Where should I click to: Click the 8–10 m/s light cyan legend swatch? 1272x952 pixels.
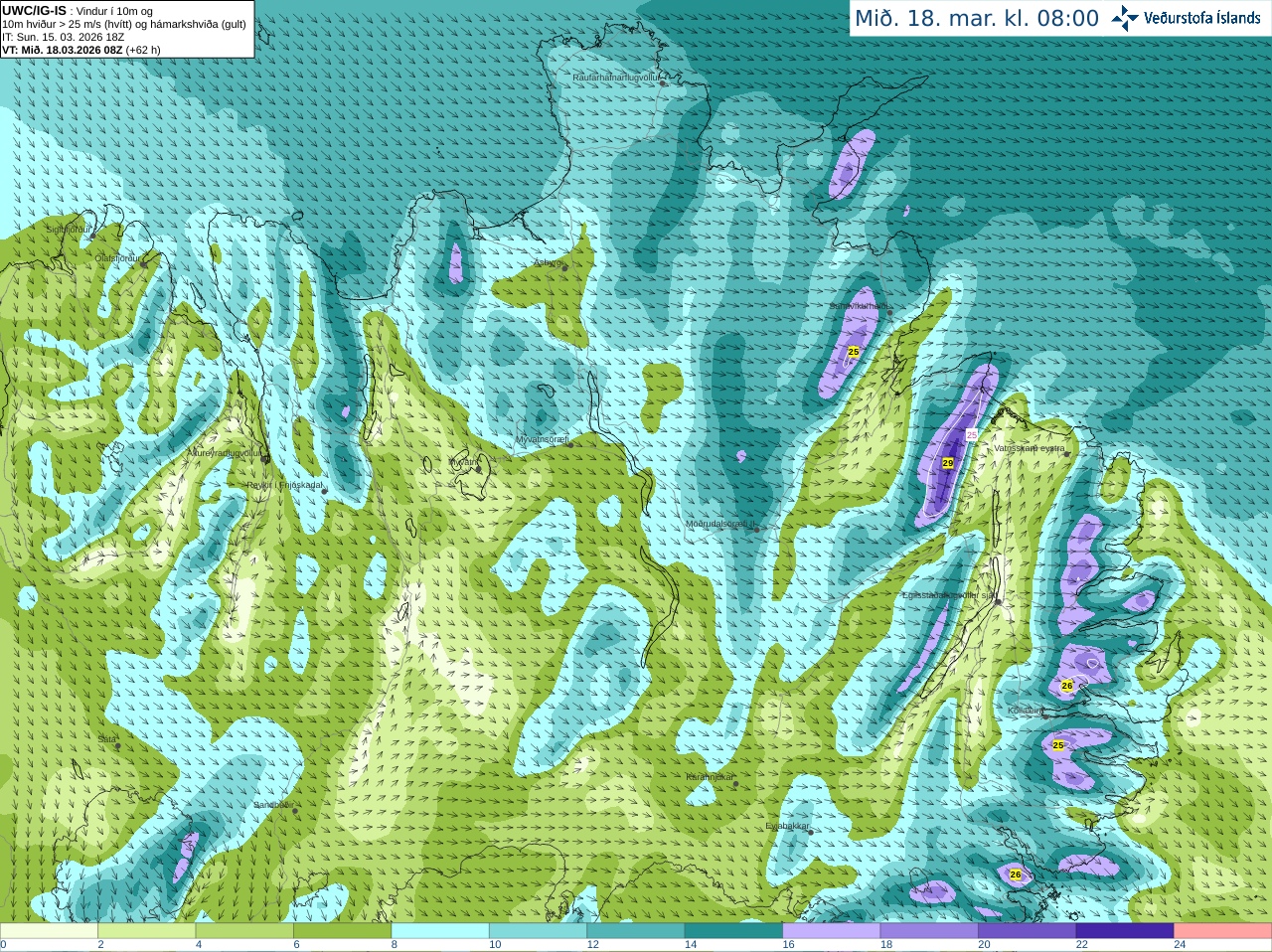(440, 931)
